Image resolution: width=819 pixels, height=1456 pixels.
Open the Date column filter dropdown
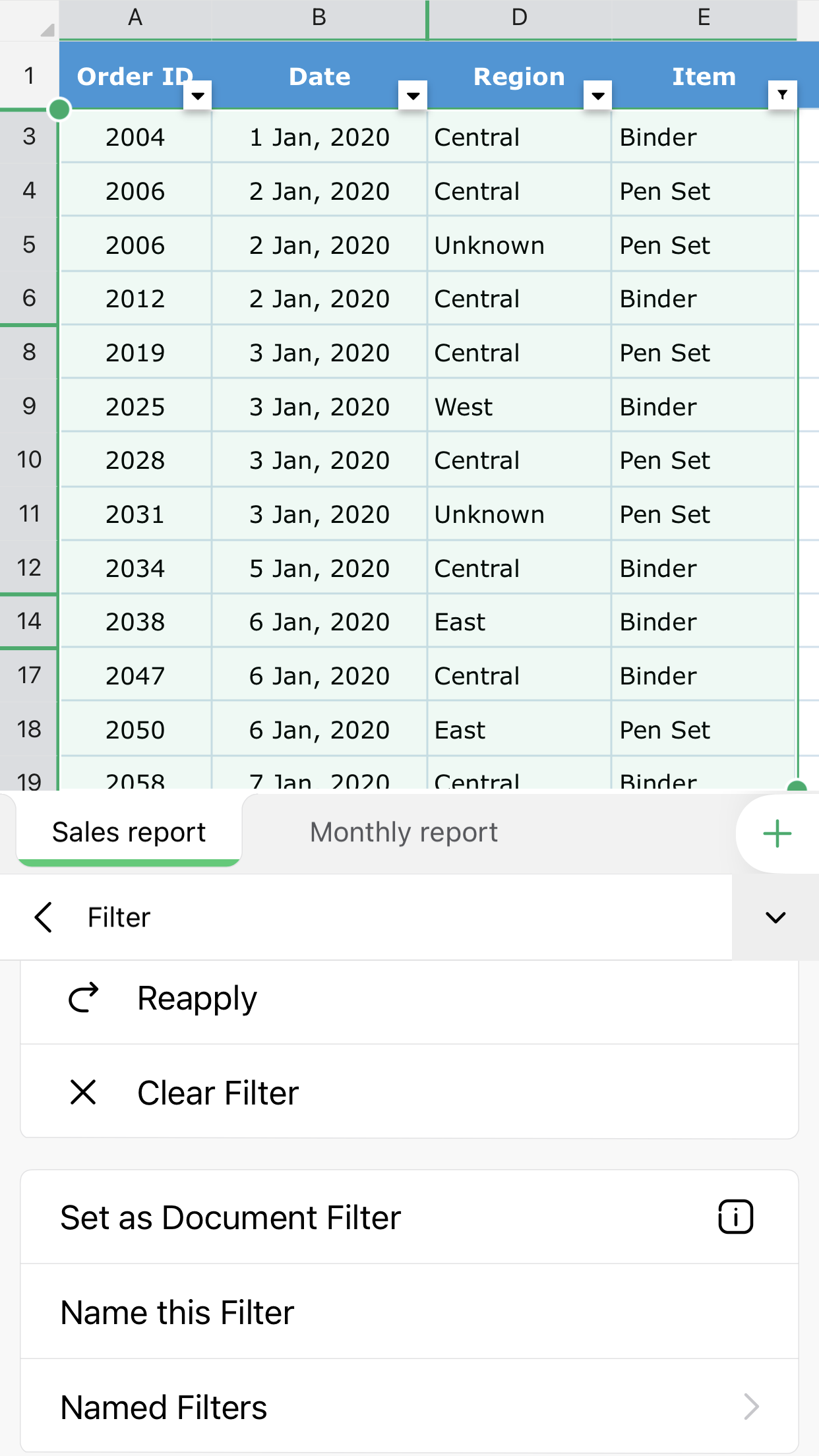pyautogui.click(x=413, y=96)
